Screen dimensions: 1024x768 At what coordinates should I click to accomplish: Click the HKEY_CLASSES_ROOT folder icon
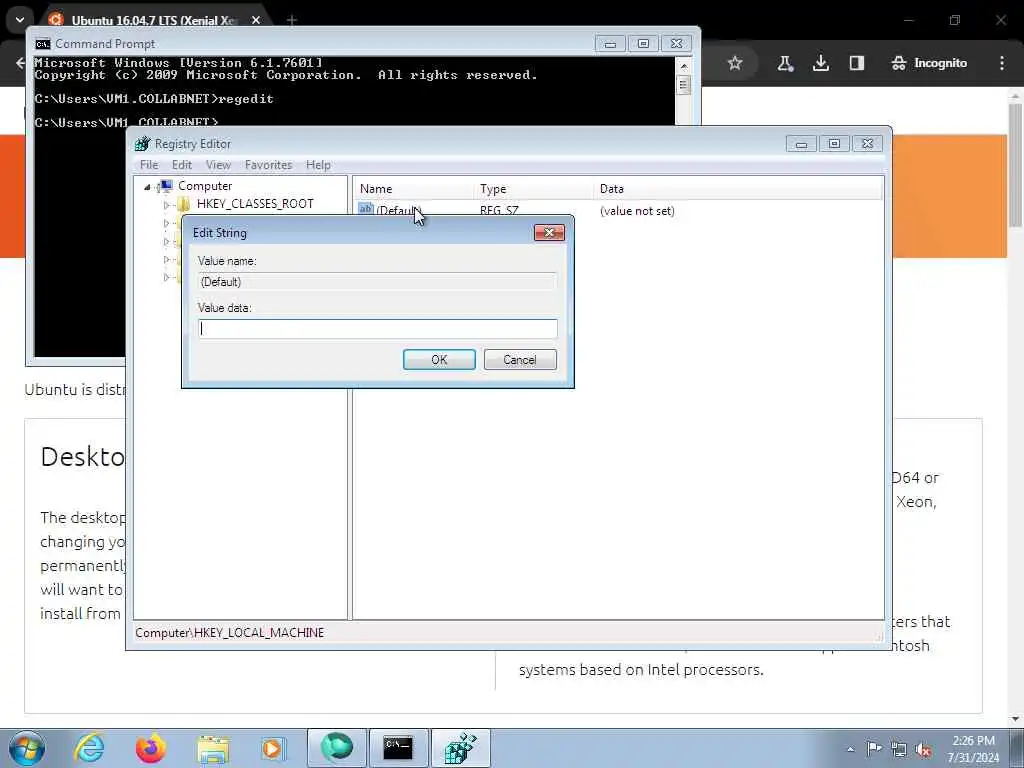[x=184, y=204]
